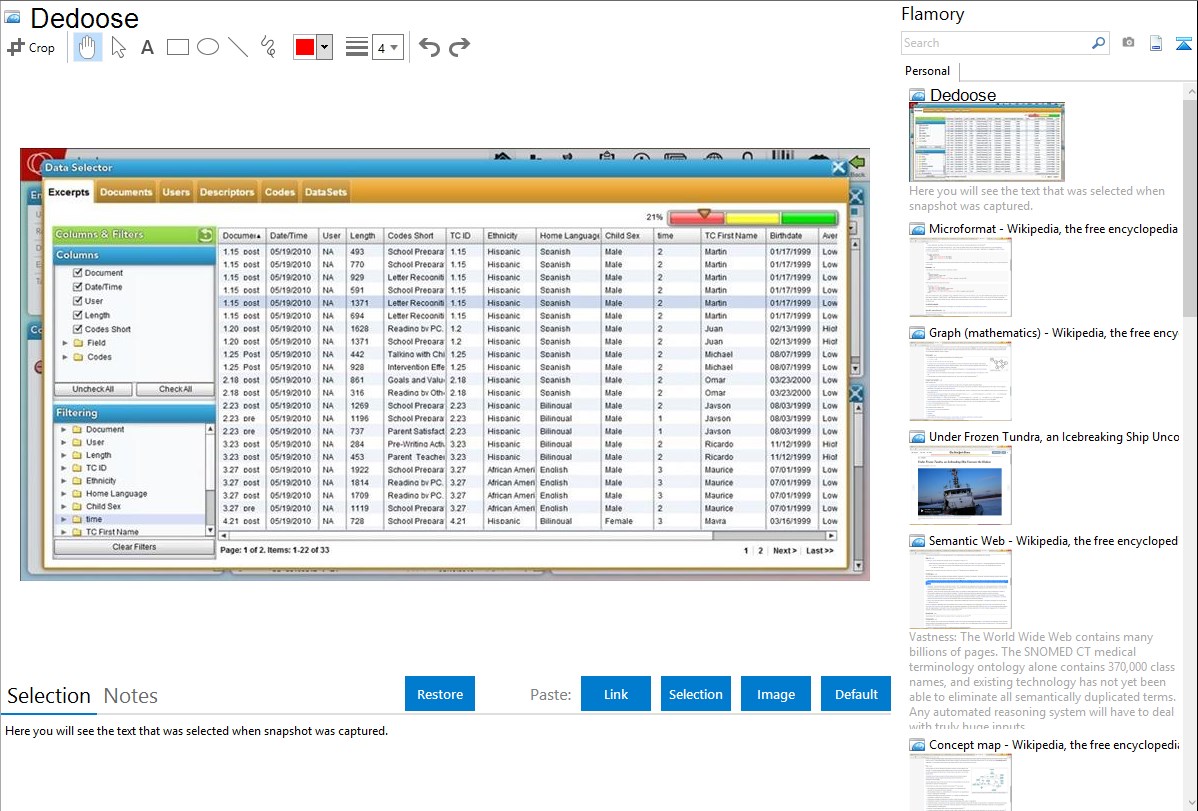The width and height of the screenshot is (1198, 811).
Task: Choose the freehand draw tool
Action: 268,47
